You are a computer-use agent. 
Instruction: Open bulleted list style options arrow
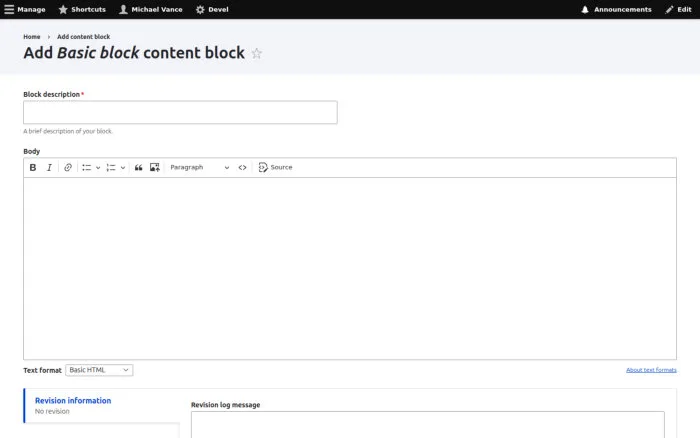98,167
